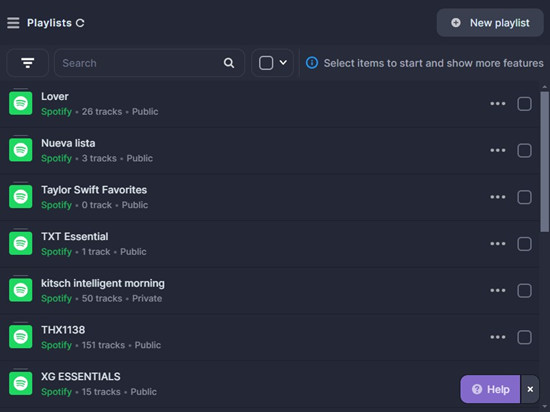Click the scrollbar up arrow
The width and height of the screenshot is (550, 412).
click(x=544, y=87)
